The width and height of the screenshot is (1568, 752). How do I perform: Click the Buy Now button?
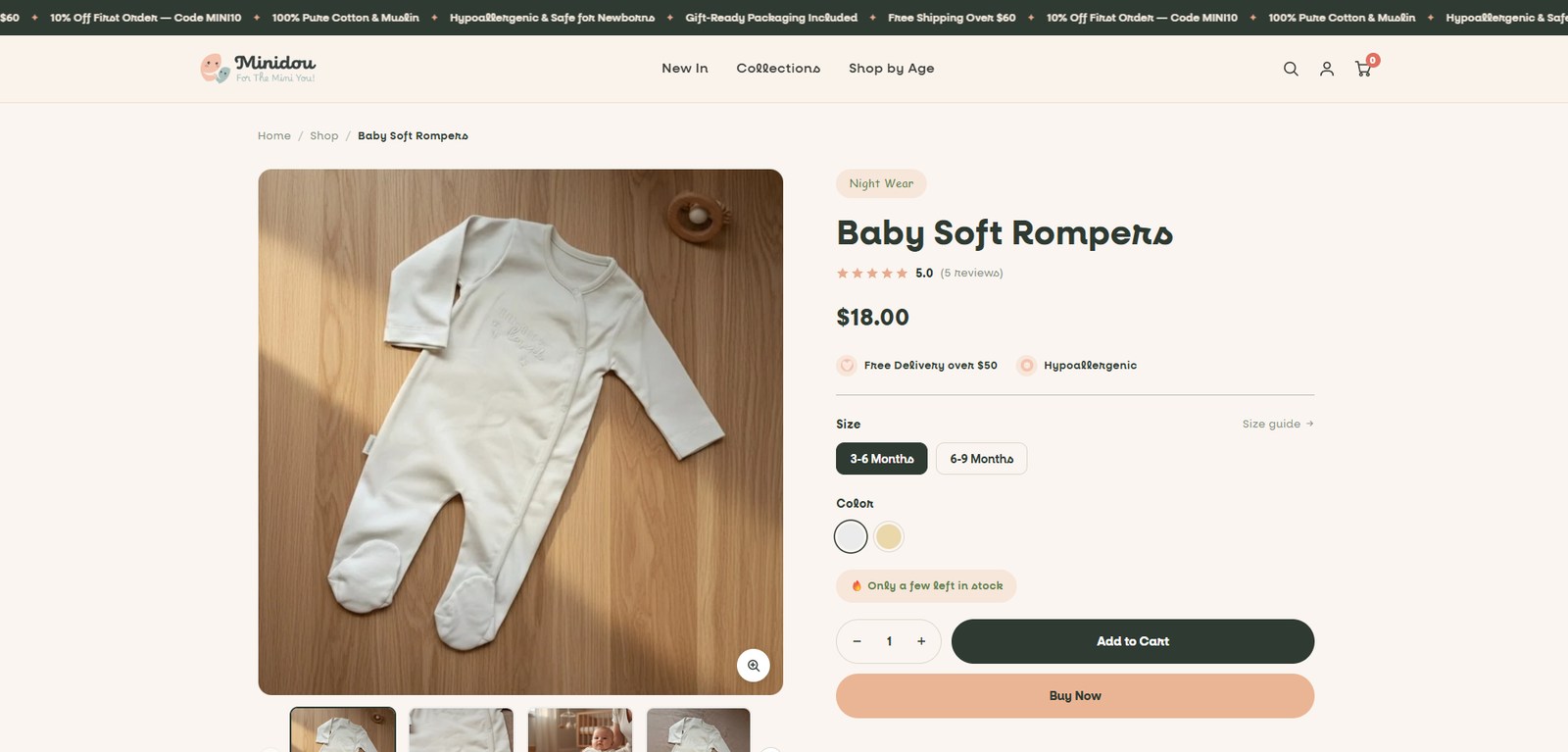pos(1075,696)
